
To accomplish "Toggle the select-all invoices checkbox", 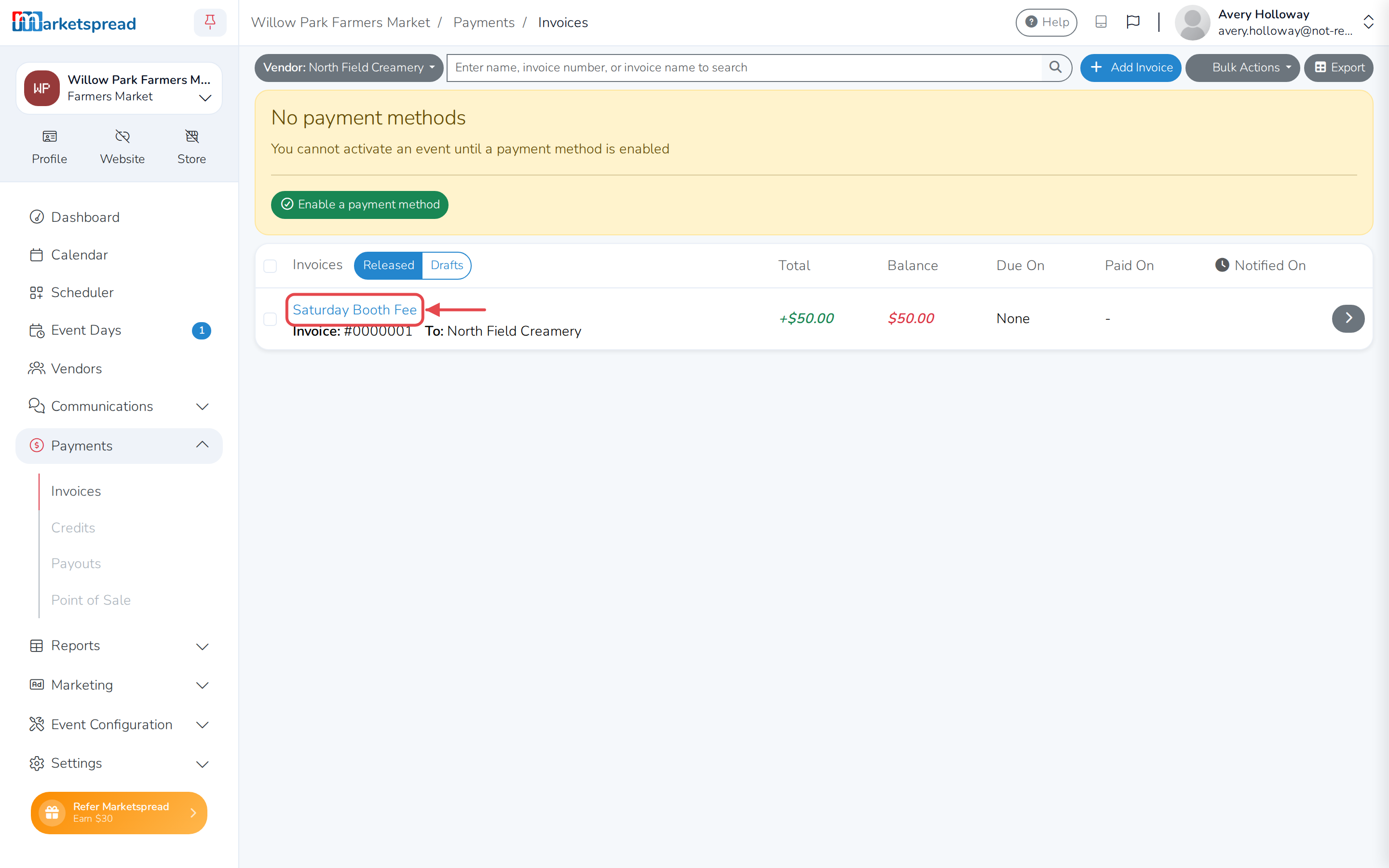I will (x=270, y=266).
